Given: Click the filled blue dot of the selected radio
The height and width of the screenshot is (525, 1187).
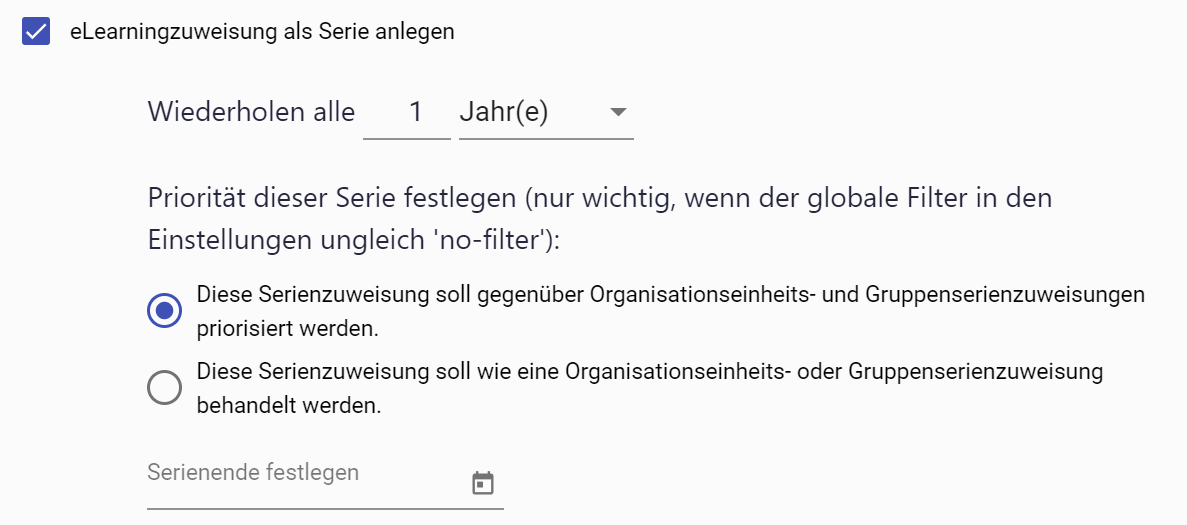Looking at the screenshot, I should click(x=164, y=311).
